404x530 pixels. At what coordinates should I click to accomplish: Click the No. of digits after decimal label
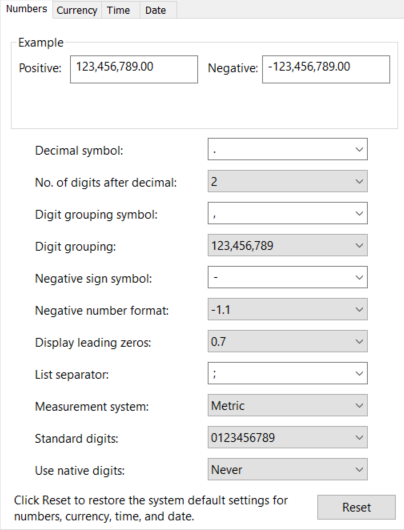(x=106, y=183)
